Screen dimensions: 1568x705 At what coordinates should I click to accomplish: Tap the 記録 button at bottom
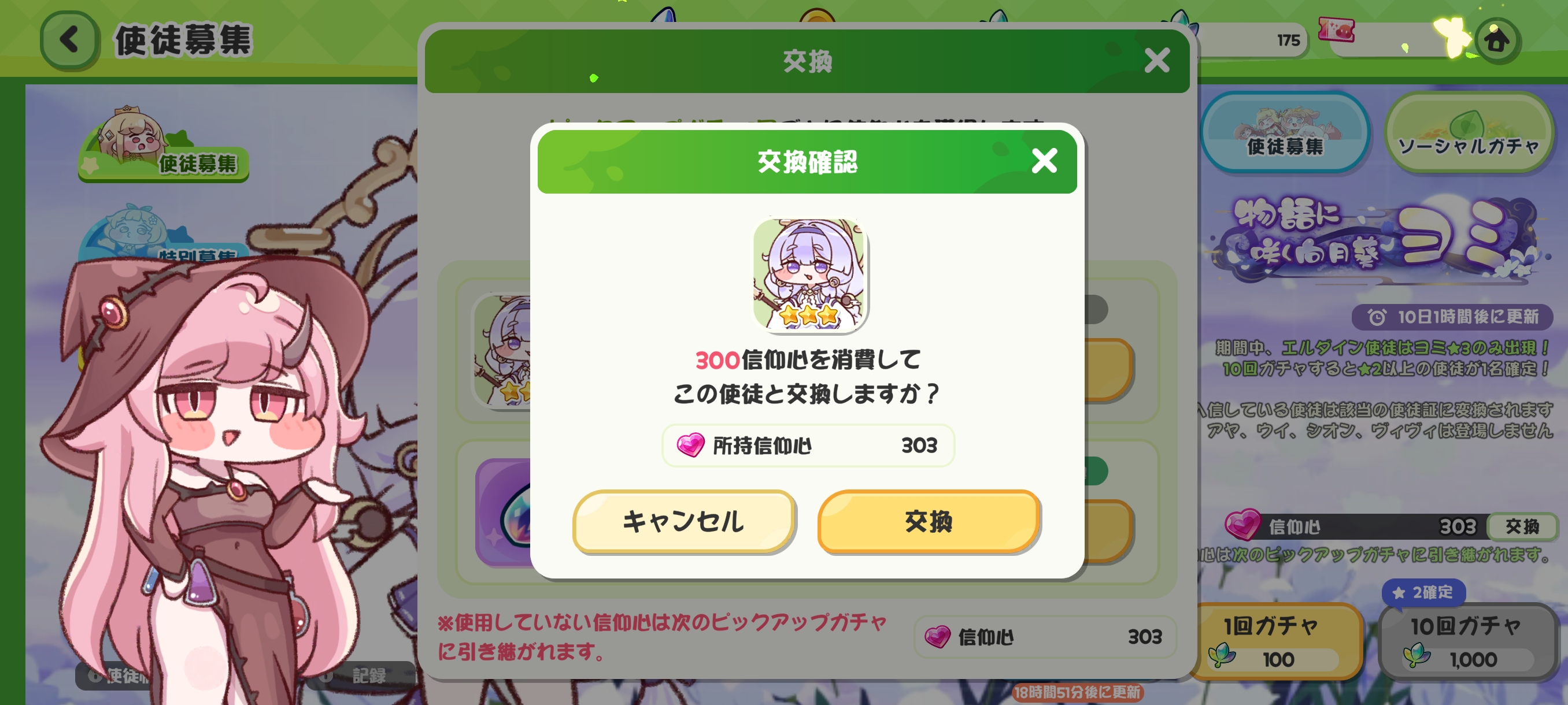click(365, 676)
